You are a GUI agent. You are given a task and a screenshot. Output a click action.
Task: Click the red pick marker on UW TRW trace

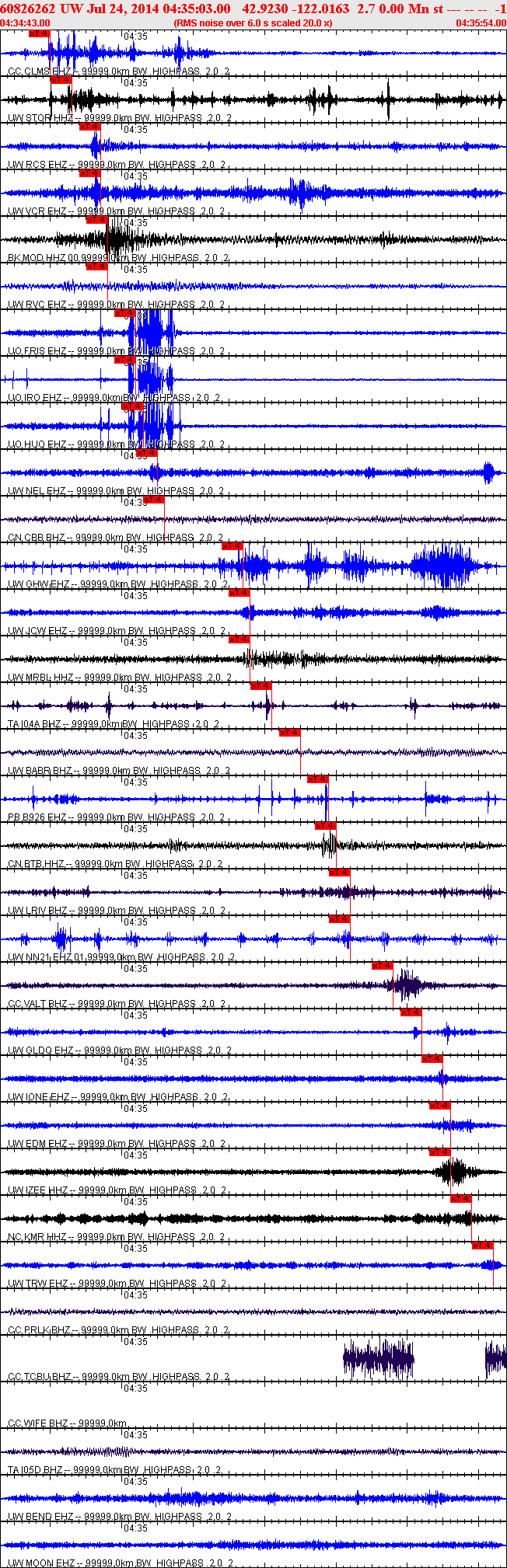coord(483,1246)
